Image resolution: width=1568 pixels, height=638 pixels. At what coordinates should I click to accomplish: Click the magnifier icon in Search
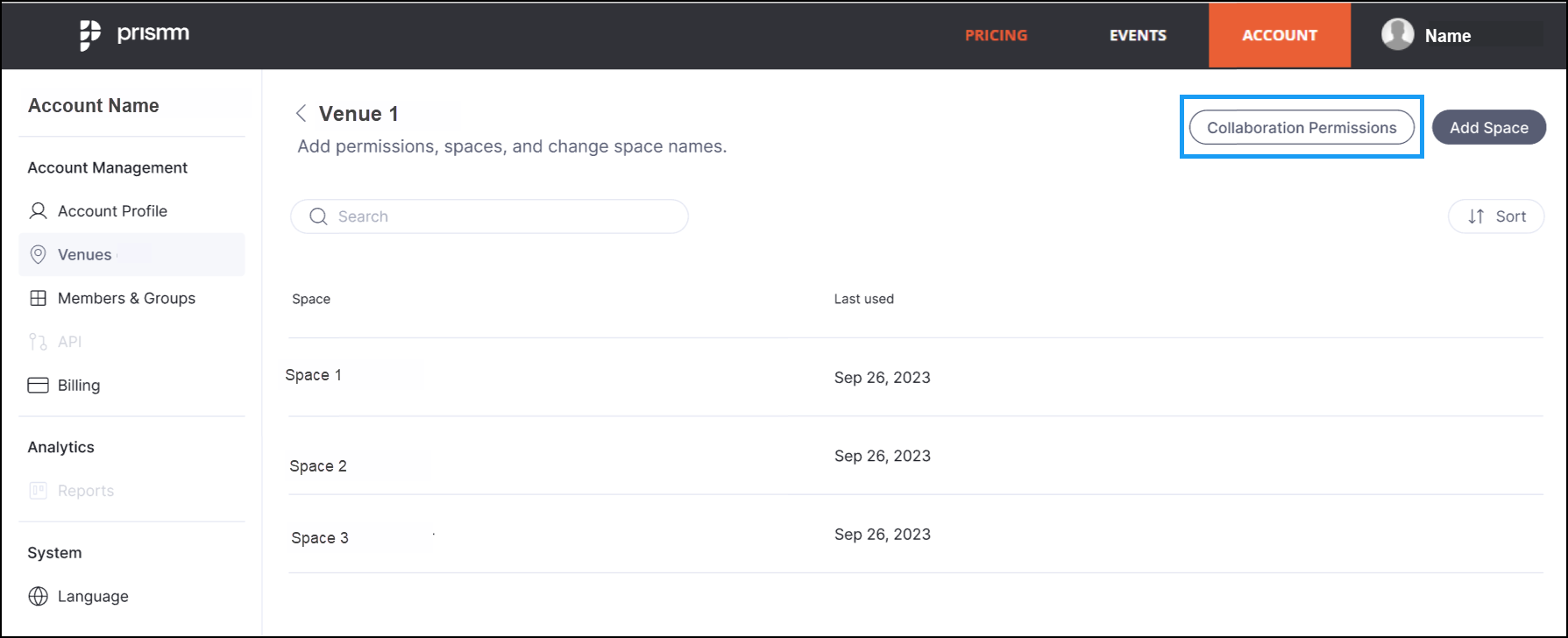coord(318,216)
